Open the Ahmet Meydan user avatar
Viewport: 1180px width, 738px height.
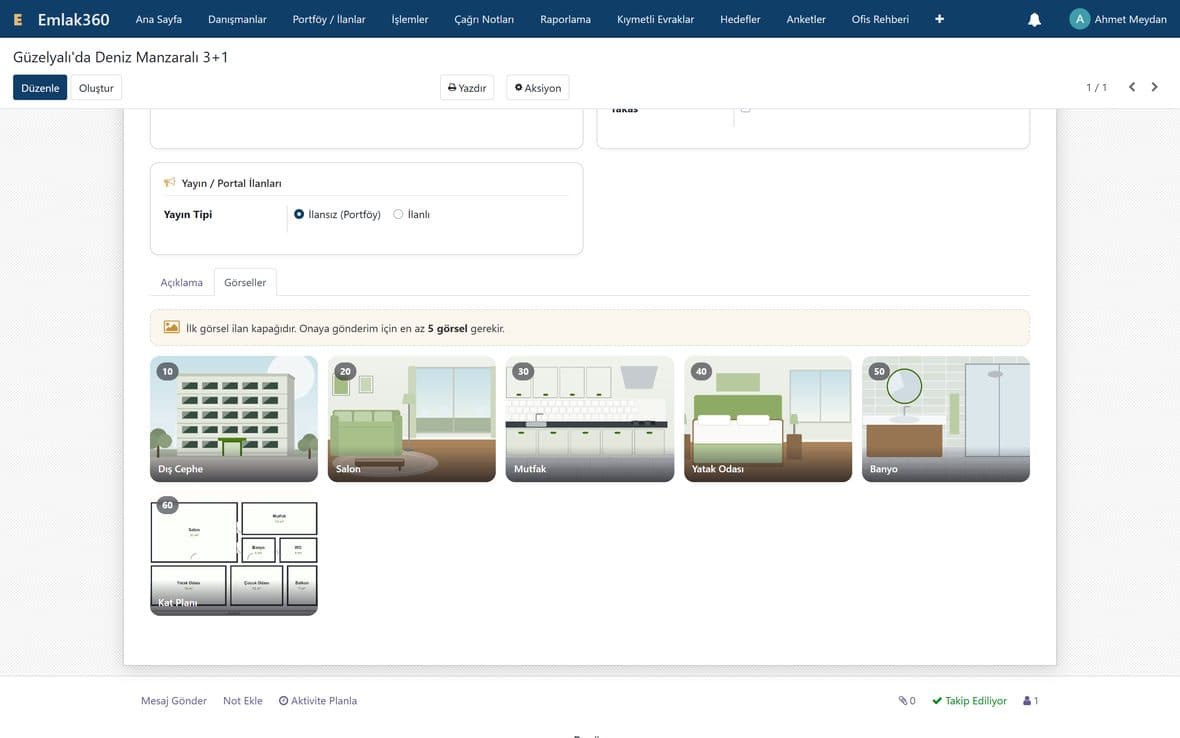point(1079,19)
